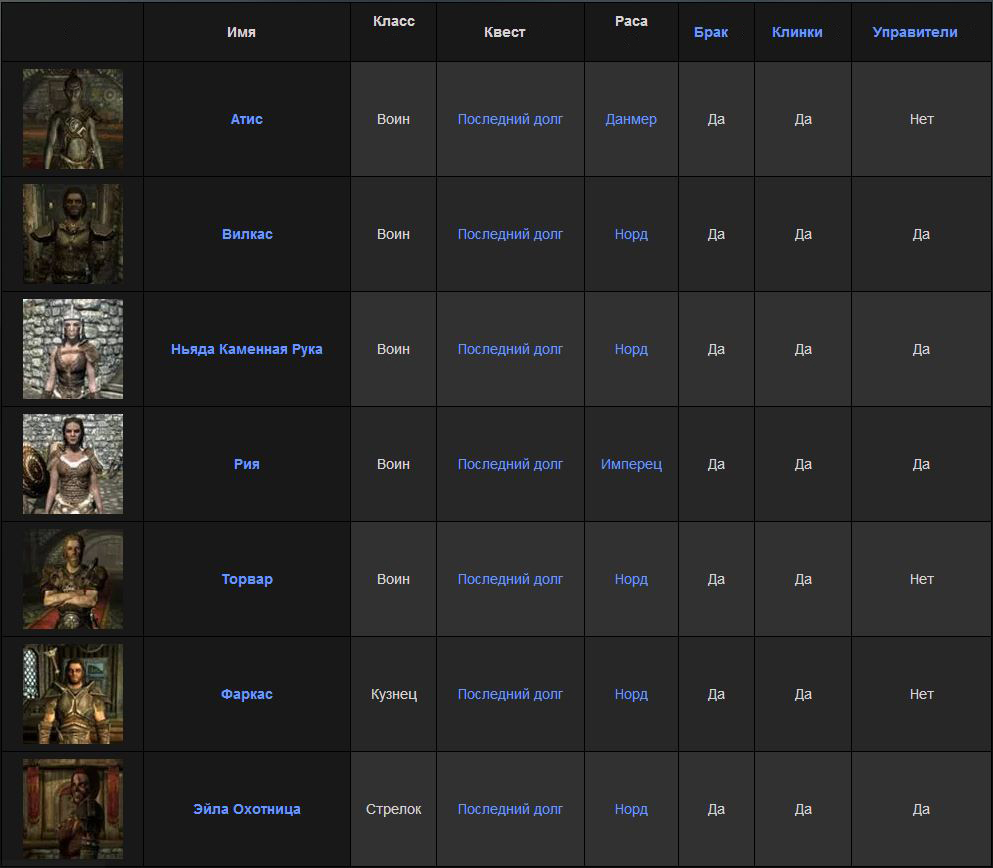Open the Ньяда Каменная Рука link
Screen dimensions: 993x868
coord(246,349)
